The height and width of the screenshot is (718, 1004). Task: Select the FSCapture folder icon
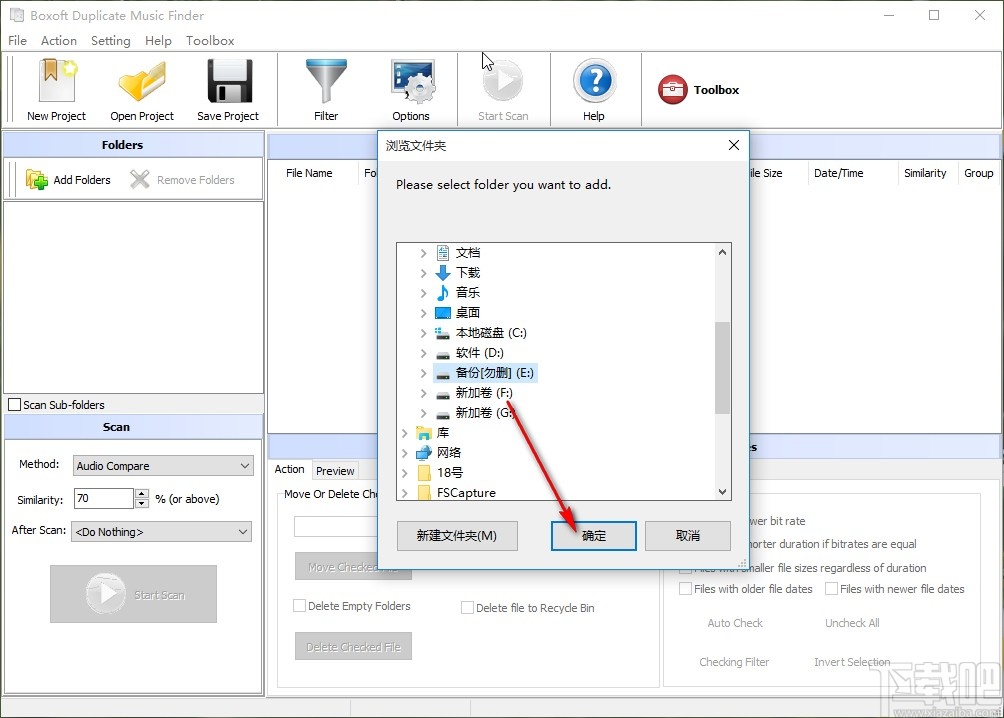click(x=423, y=493)
